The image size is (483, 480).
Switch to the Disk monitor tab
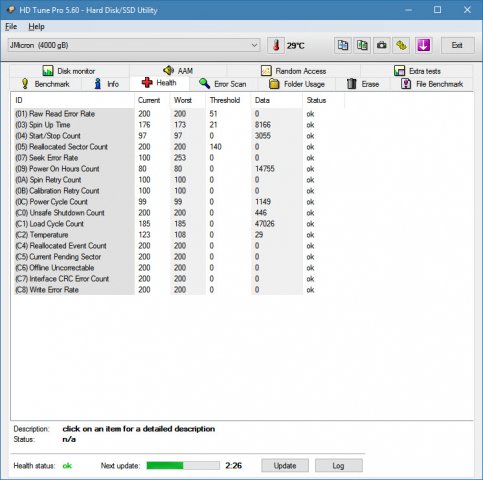point(69,71)
